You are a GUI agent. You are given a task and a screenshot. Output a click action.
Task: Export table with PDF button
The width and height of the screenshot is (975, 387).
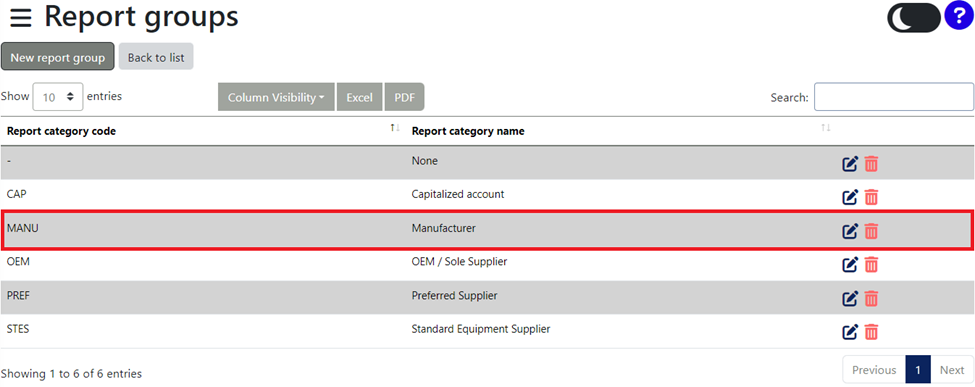point(404,97)
